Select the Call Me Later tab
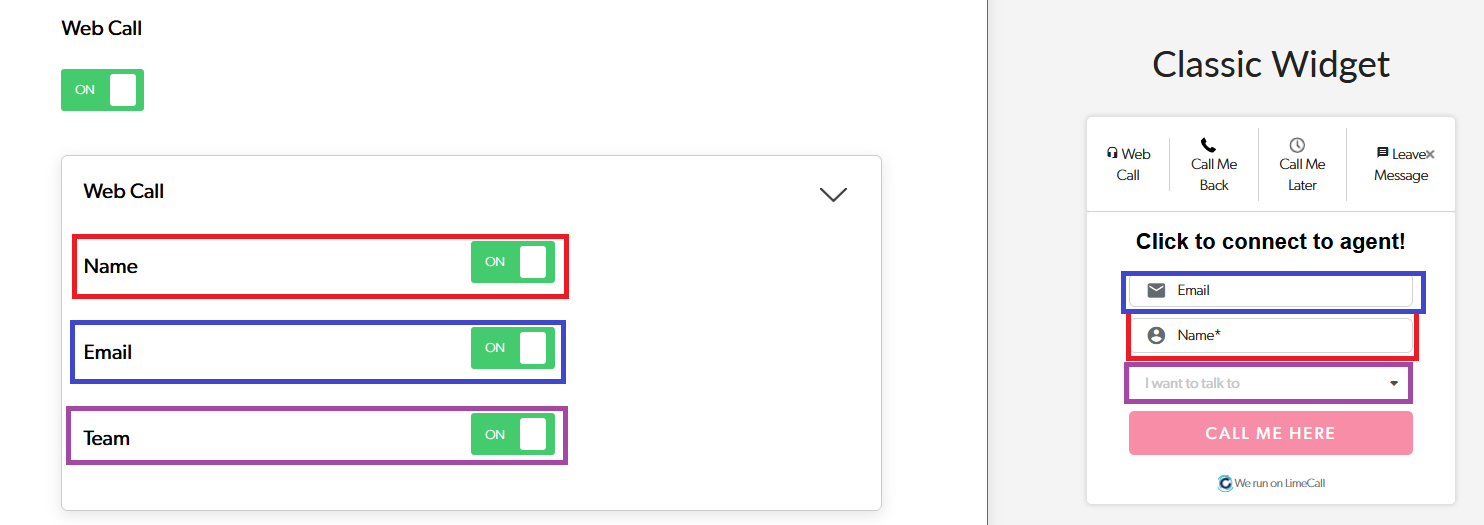 (x=1302, y=174)
